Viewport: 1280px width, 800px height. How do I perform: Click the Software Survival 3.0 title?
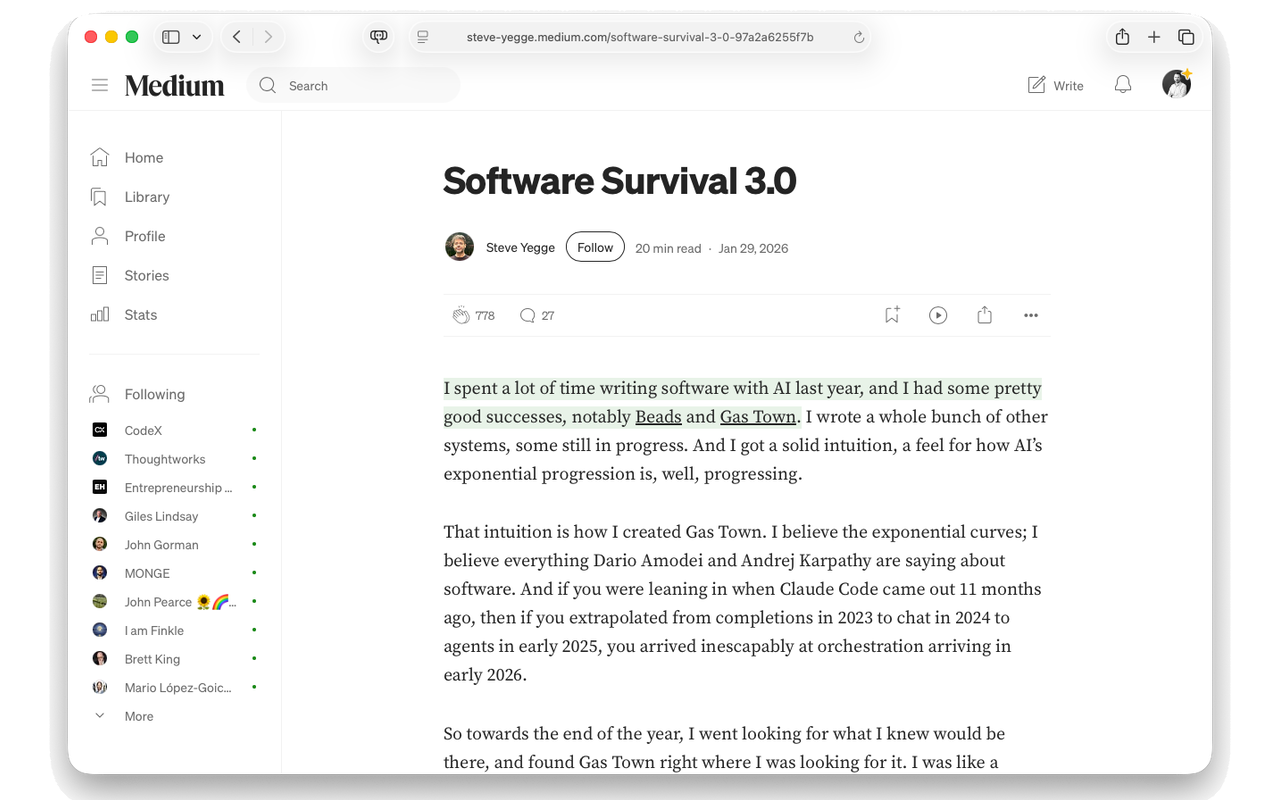point(620,181)
